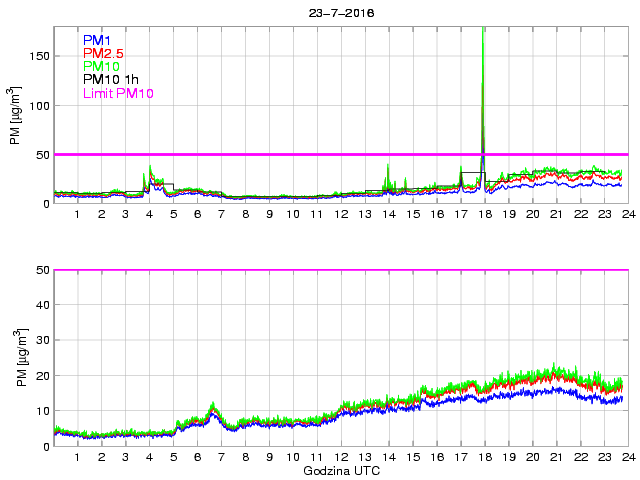
Task: Click the PM10 peak near hour 4, upper chart
Action: [150, 167]
